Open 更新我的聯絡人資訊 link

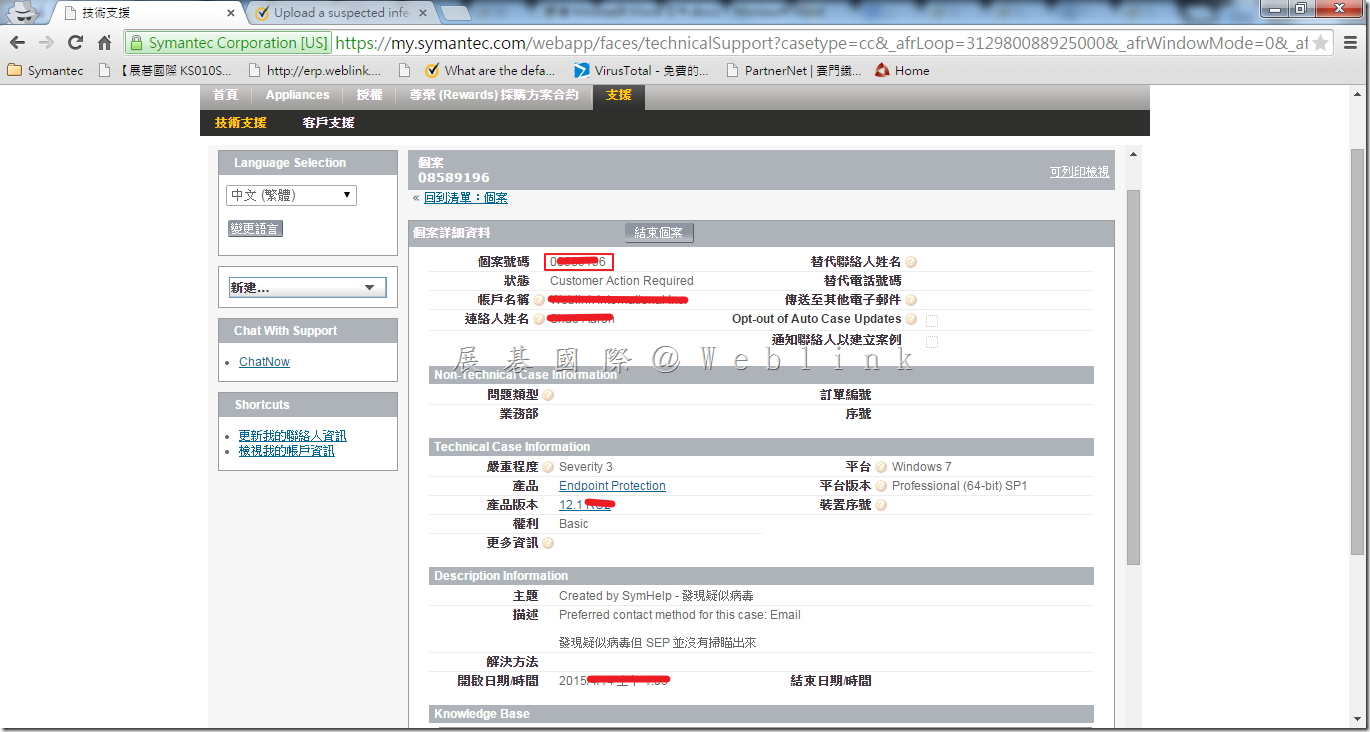tap(292, 436)
